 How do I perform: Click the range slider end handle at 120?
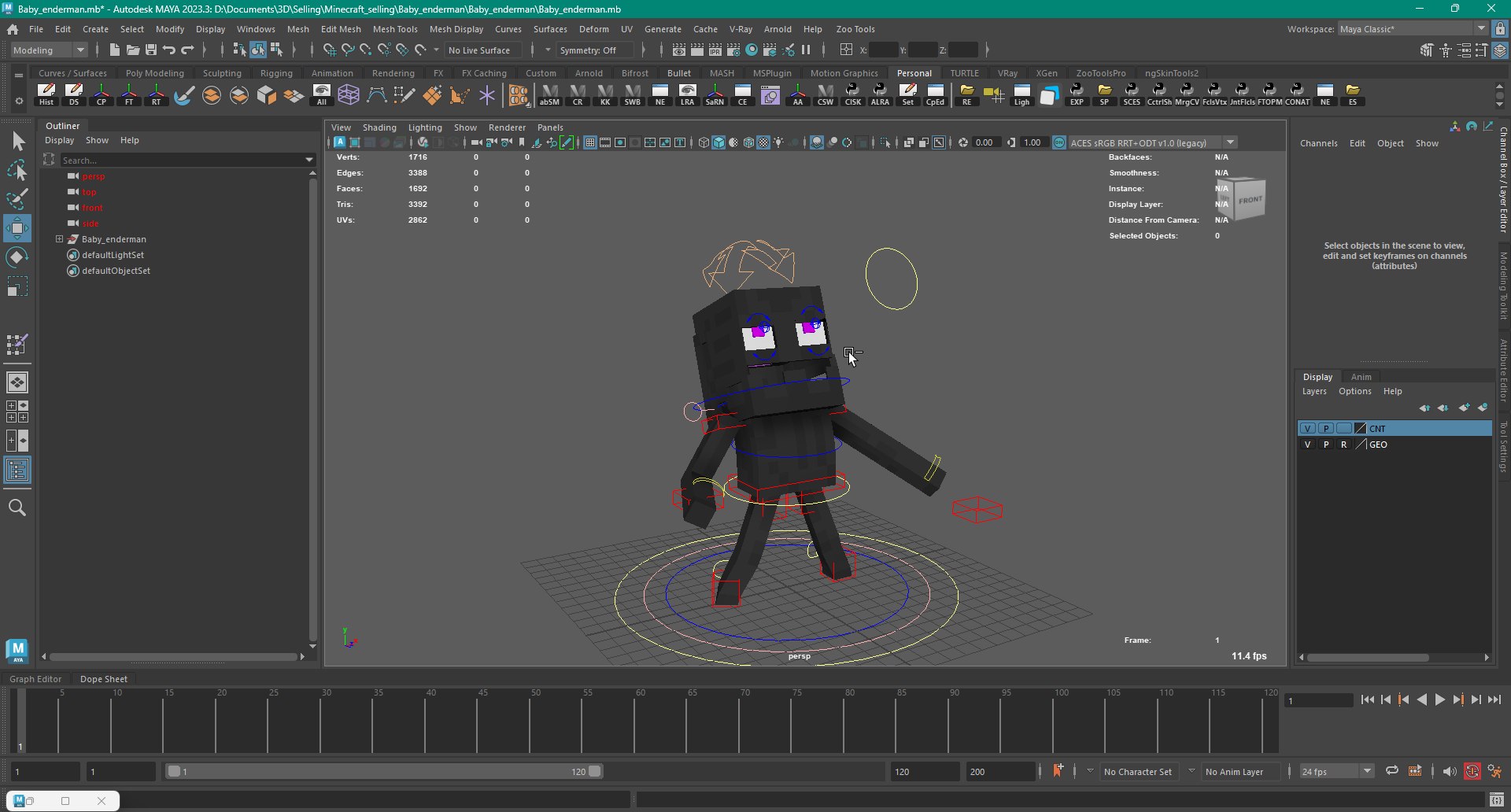595,771
